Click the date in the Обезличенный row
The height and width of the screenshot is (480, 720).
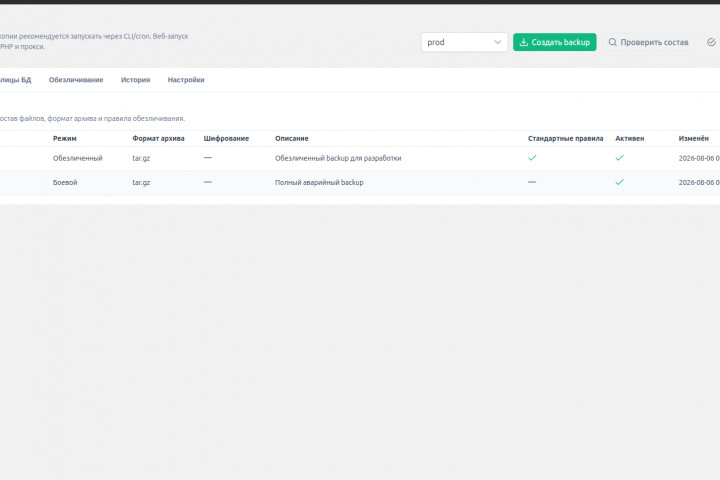pos(699,158)
